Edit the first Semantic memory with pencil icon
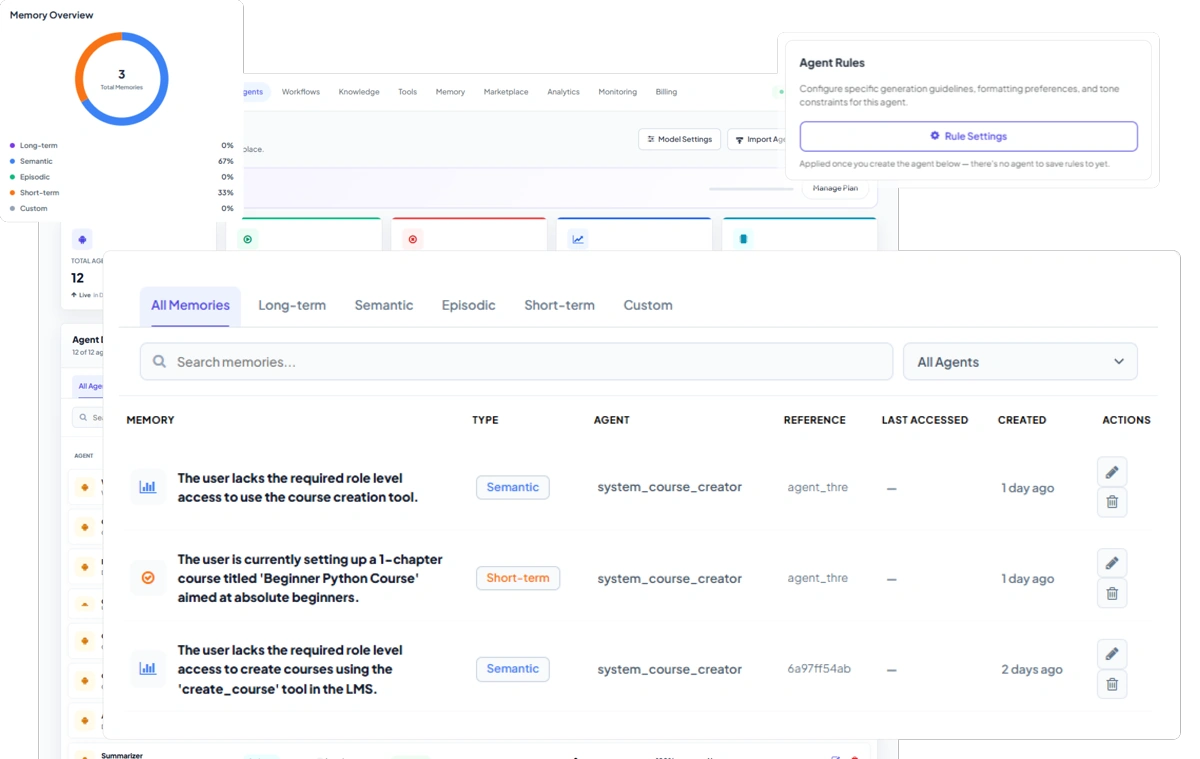Screen dimensions: 1200x759 point(1112,472)
